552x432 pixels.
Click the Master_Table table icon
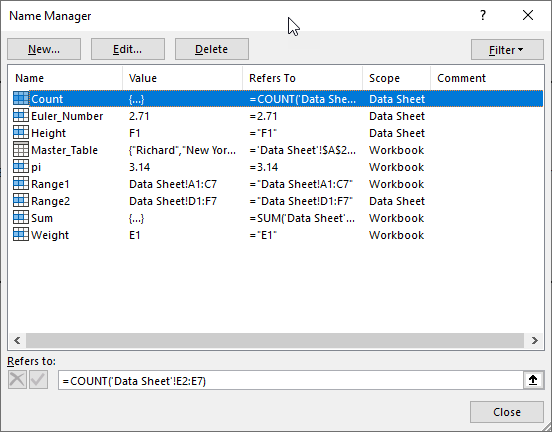(21, 150)
